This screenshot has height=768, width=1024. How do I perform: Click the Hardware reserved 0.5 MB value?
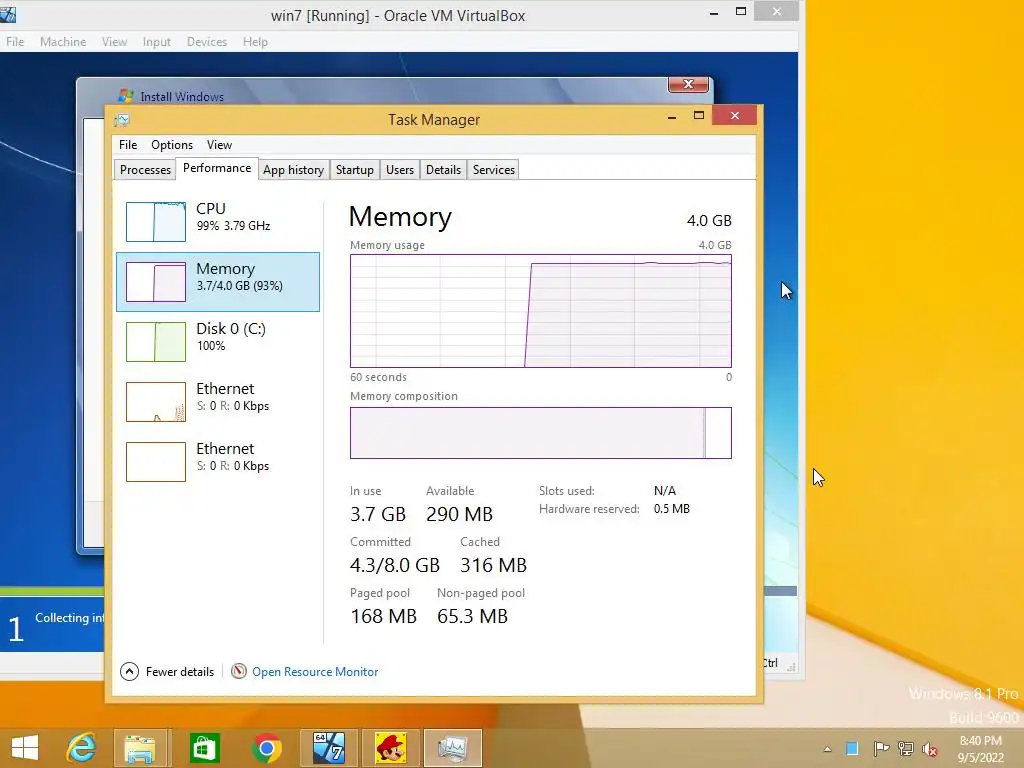point(671,509)
